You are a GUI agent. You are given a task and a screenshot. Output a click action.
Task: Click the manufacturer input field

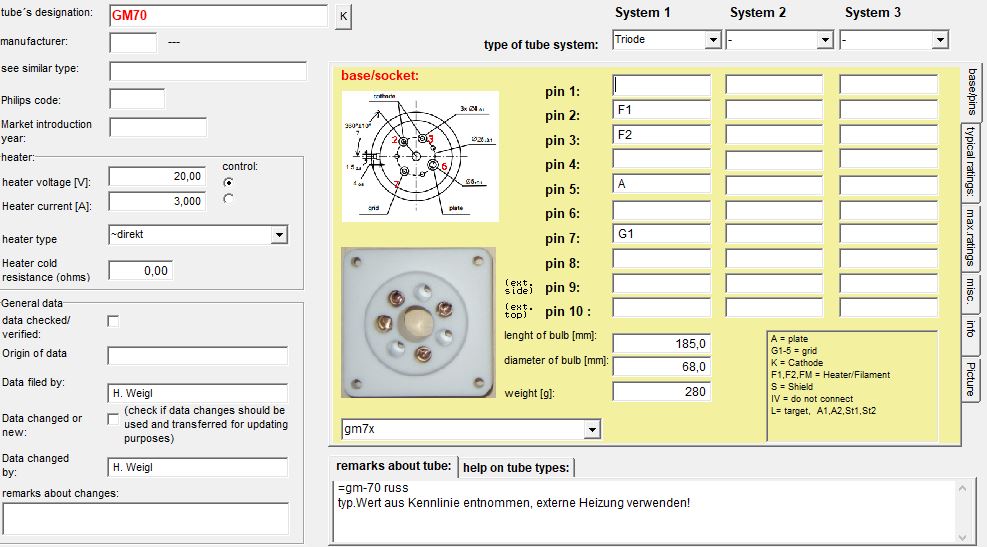[x=133, y=42]
